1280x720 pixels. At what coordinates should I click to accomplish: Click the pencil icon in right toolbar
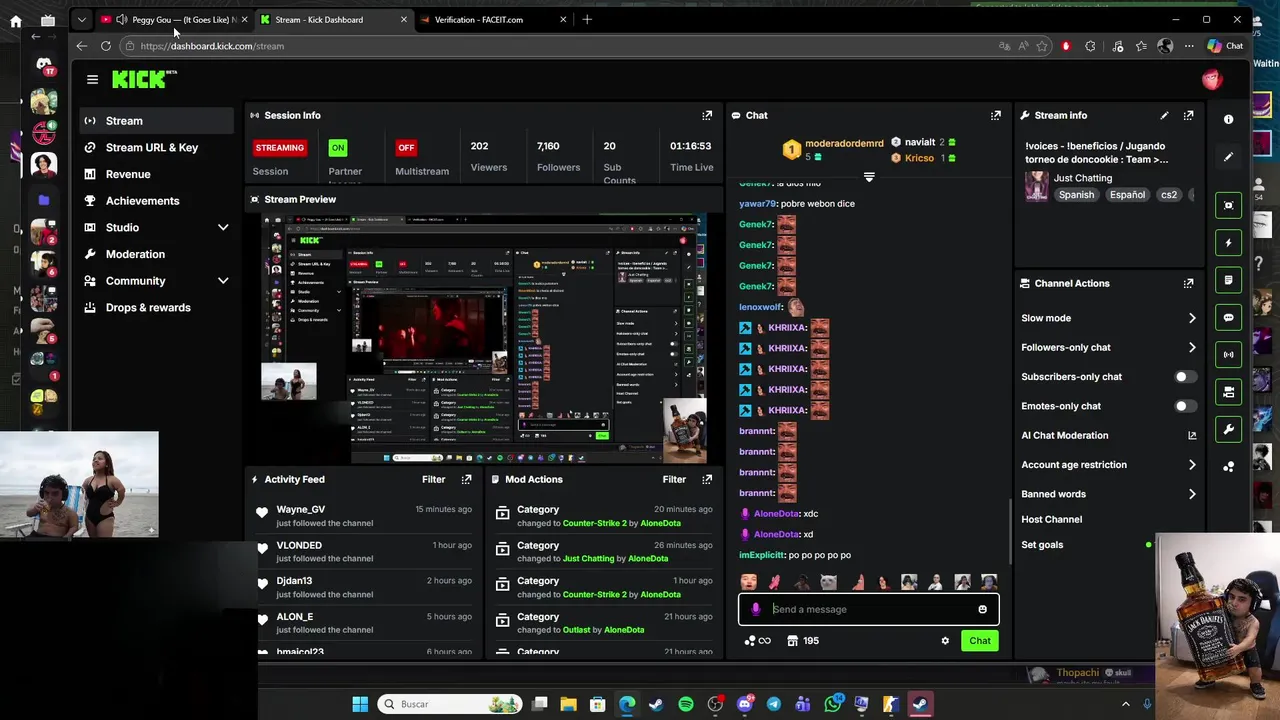[x=1228, y=157]
